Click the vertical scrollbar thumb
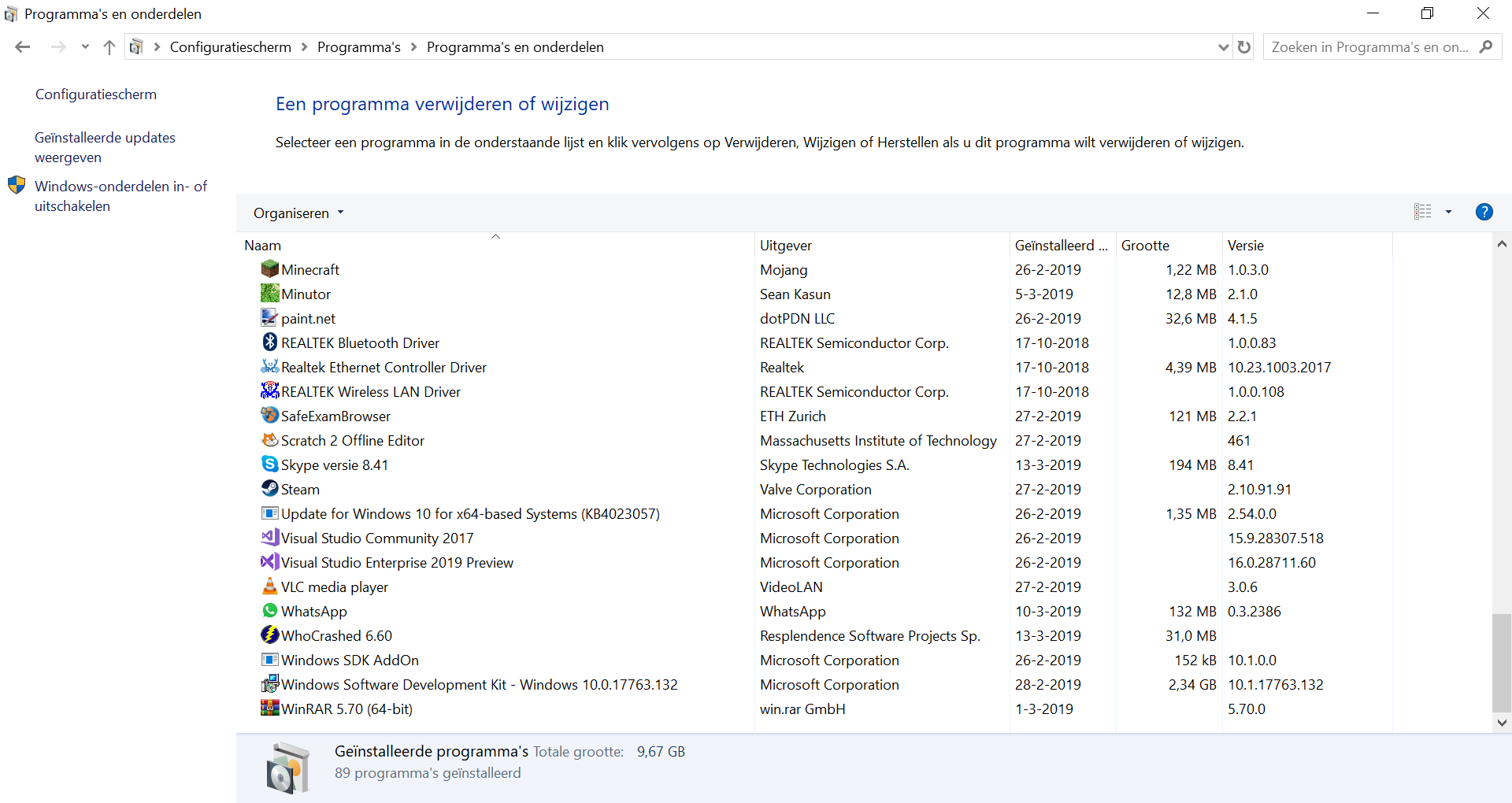Viewport: 1512px width, 803px height. click(x=1502, y=663)
